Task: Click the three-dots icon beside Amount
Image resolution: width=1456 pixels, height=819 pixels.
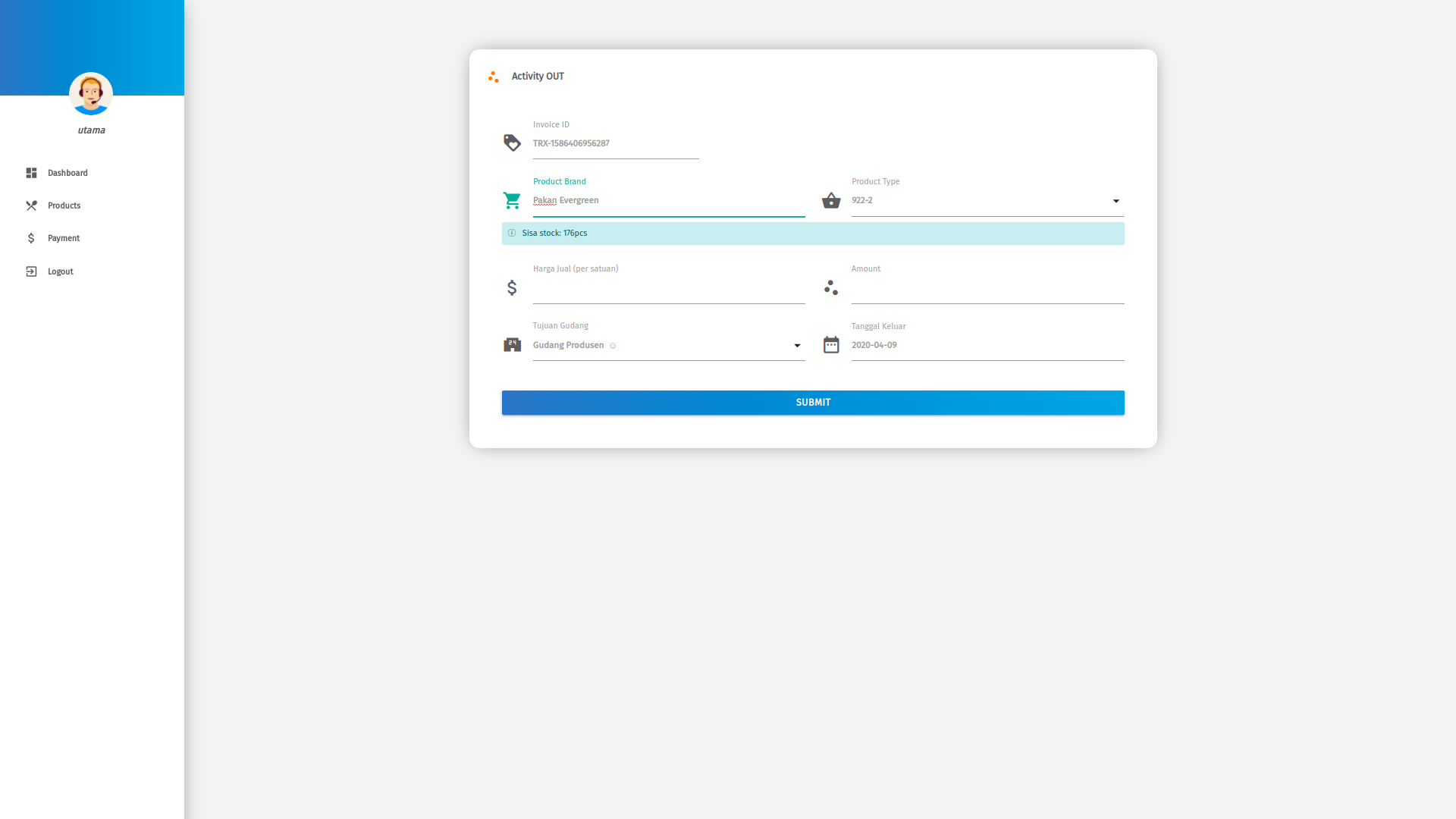Action: pos(831,287)
